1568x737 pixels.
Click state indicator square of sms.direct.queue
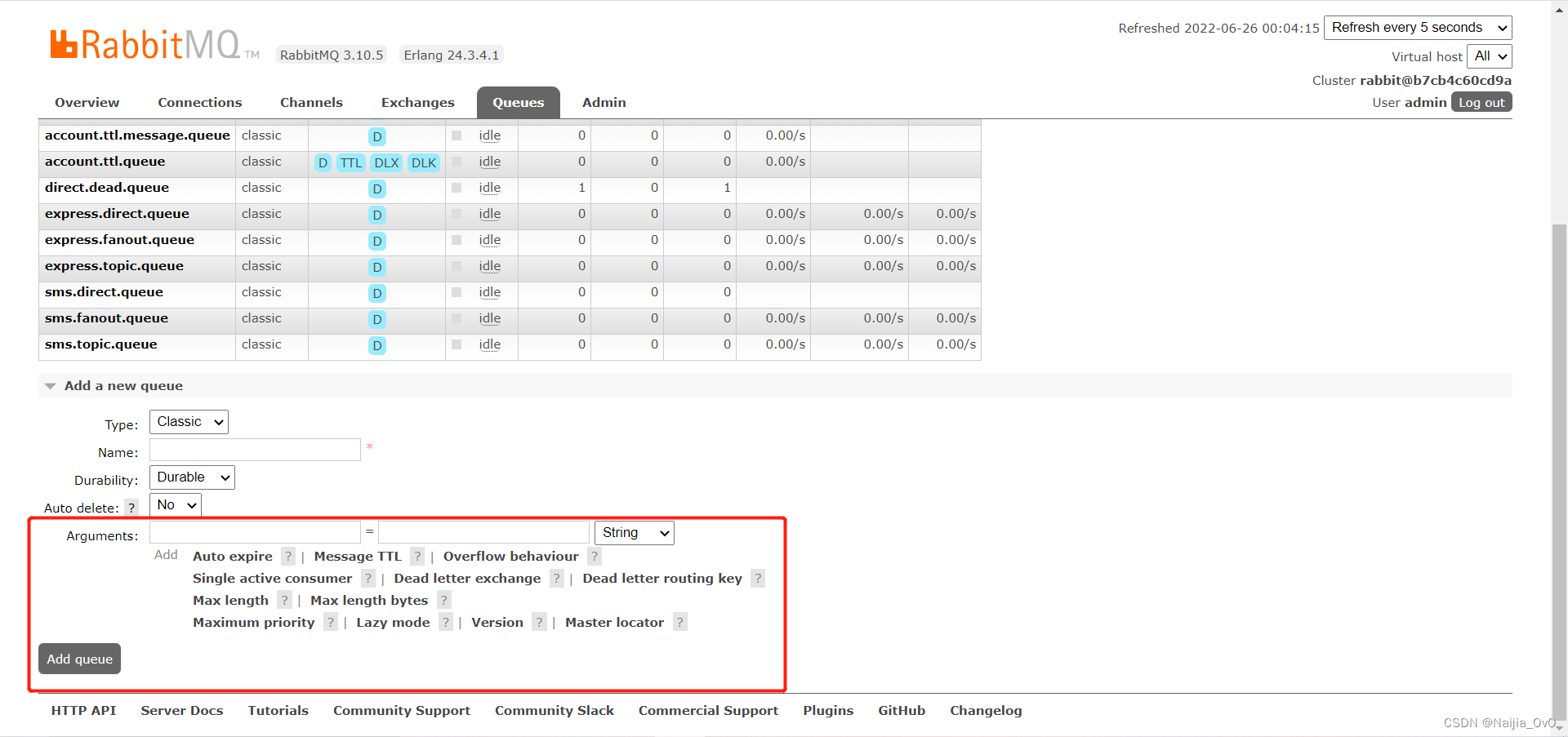coord(457,292)
